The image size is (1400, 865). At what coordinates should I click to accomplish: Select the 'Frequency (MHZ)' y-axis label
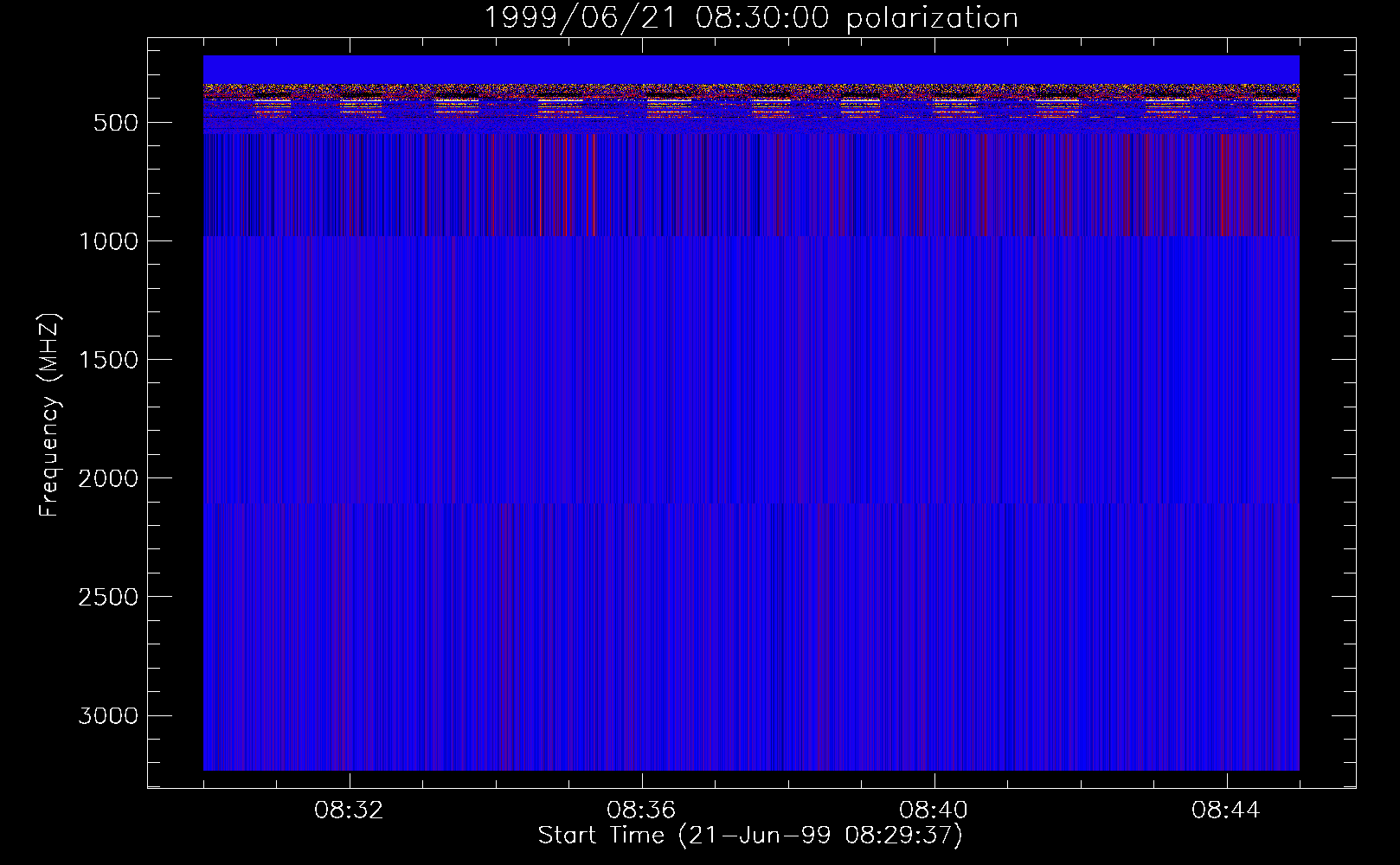click(x=49, y=415)
